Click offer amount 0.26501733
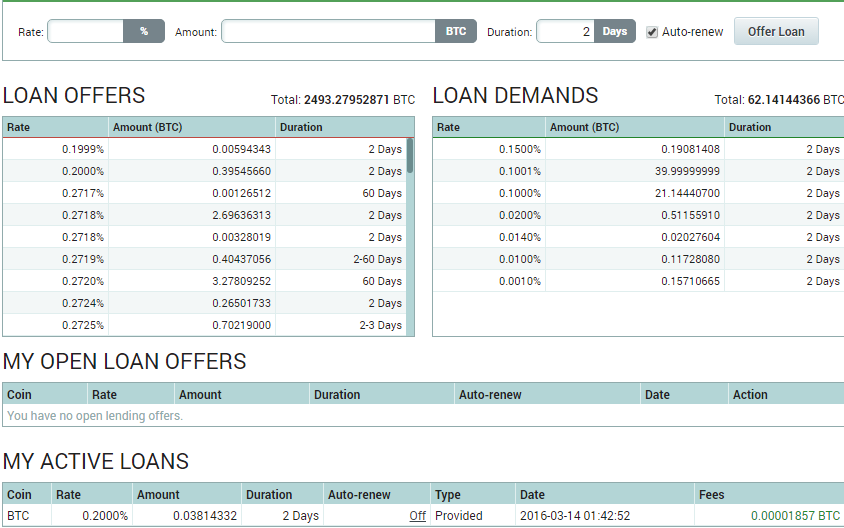This screenshot has height=528, width=844. 241,304
